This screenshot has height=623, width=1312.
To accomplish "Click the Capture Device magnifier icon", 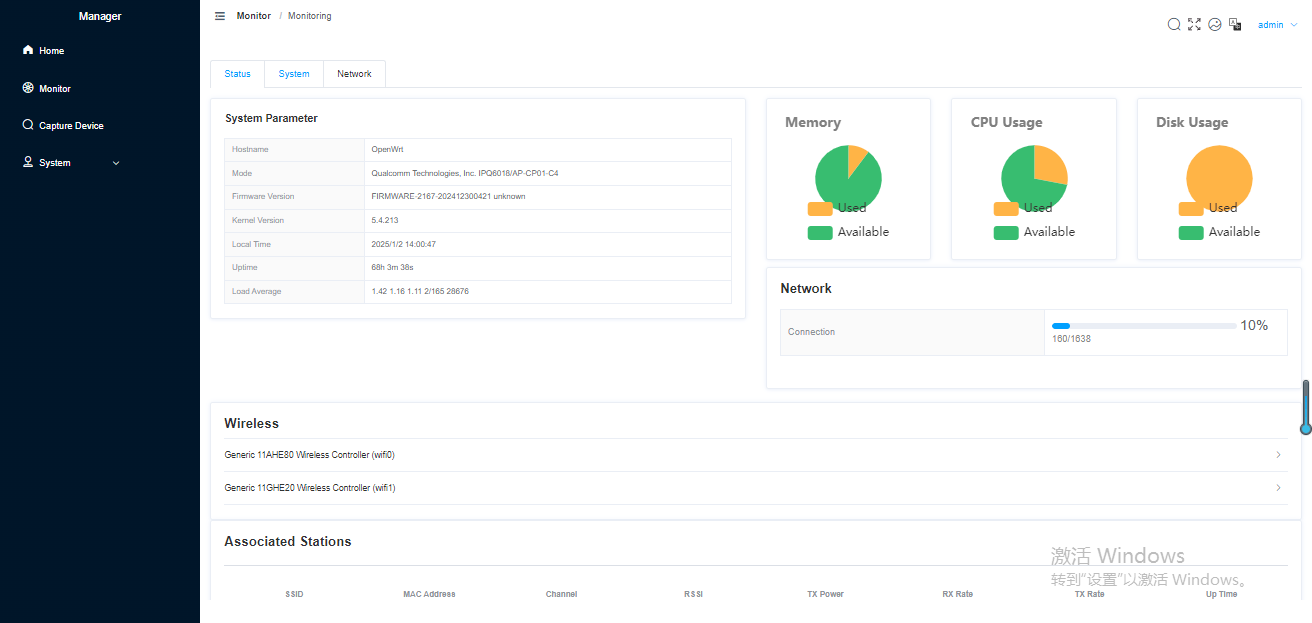I will 28,125.
